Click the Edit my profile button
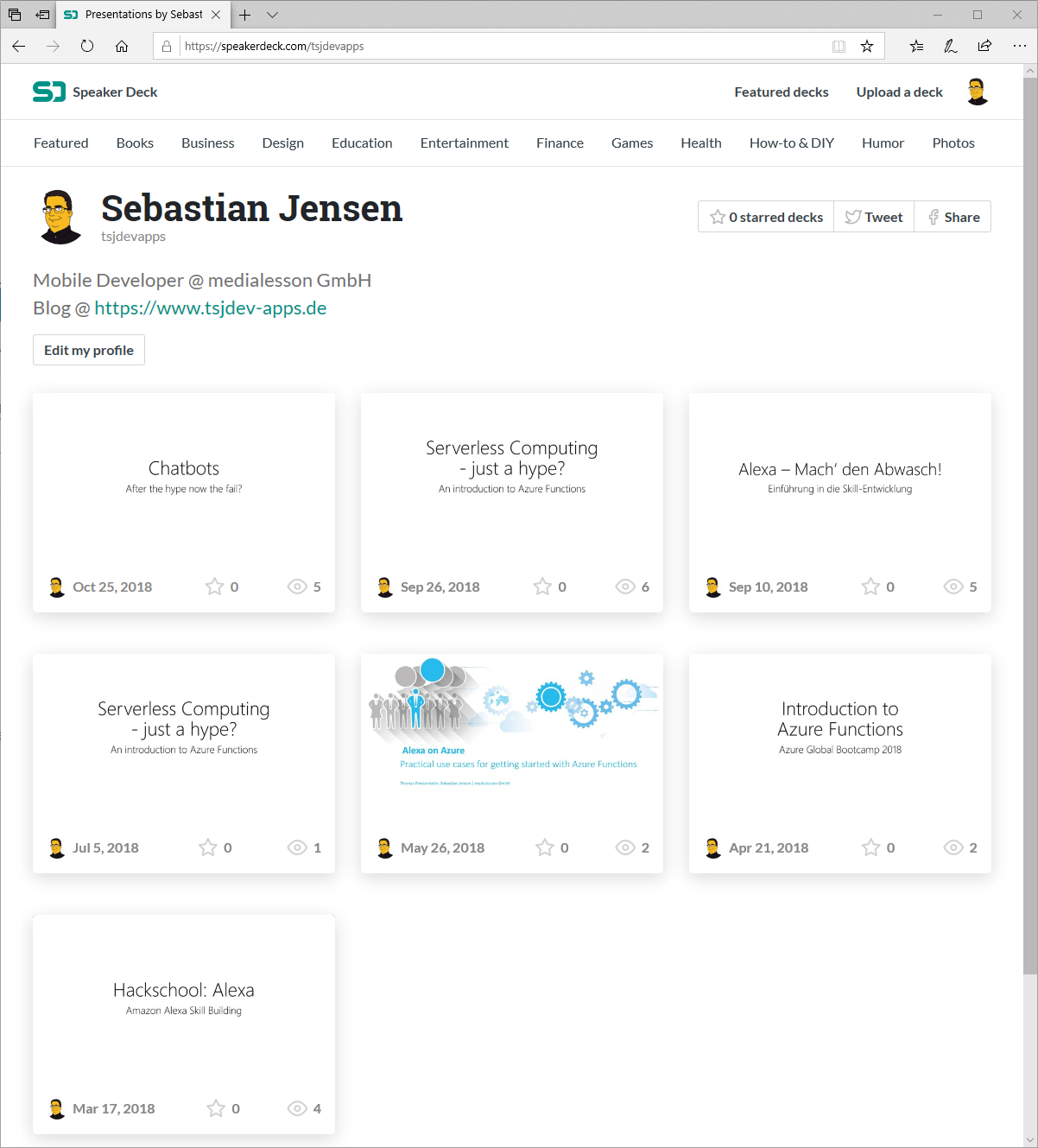This screenshot has width=1038, height=1148. (x=89, y=350)
